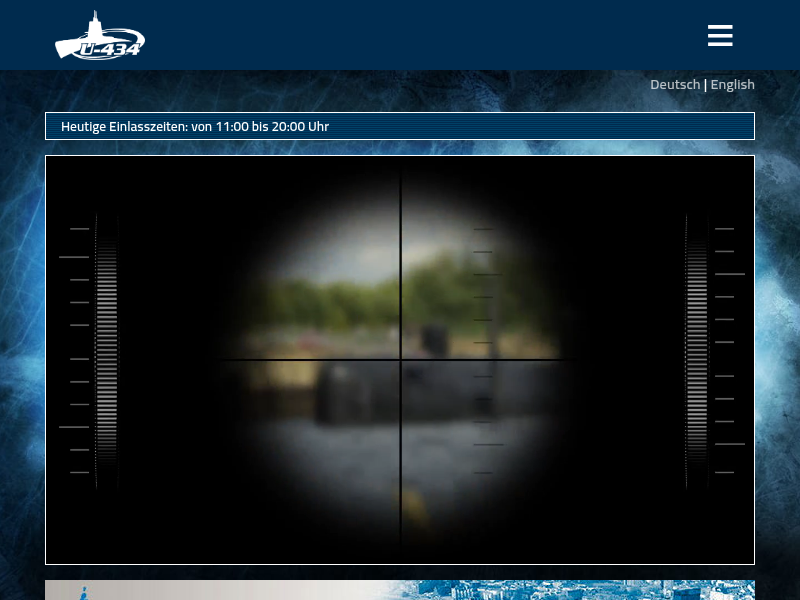Click the U-434 submarine logo
The image size is (800, 600).
coord(100,37)
